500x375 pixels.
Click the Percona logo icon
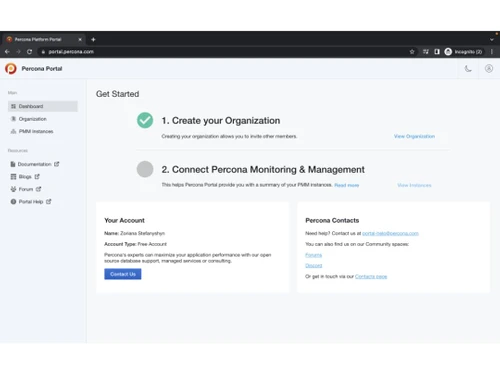coord(11,68)
